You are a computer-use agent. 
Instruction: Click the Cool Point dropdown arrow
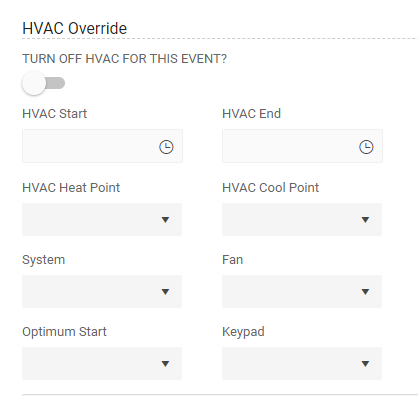tap(365, 220)
